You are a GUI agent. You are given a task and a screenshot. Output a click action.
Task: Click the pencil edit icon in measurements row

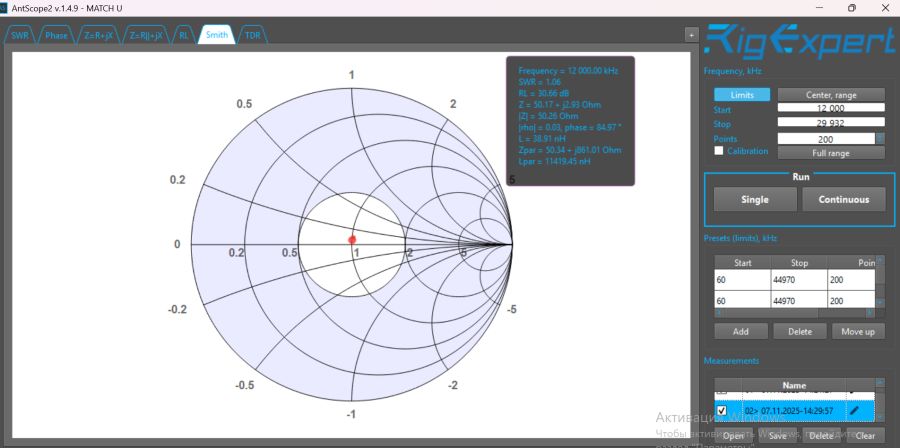point(854,410)
